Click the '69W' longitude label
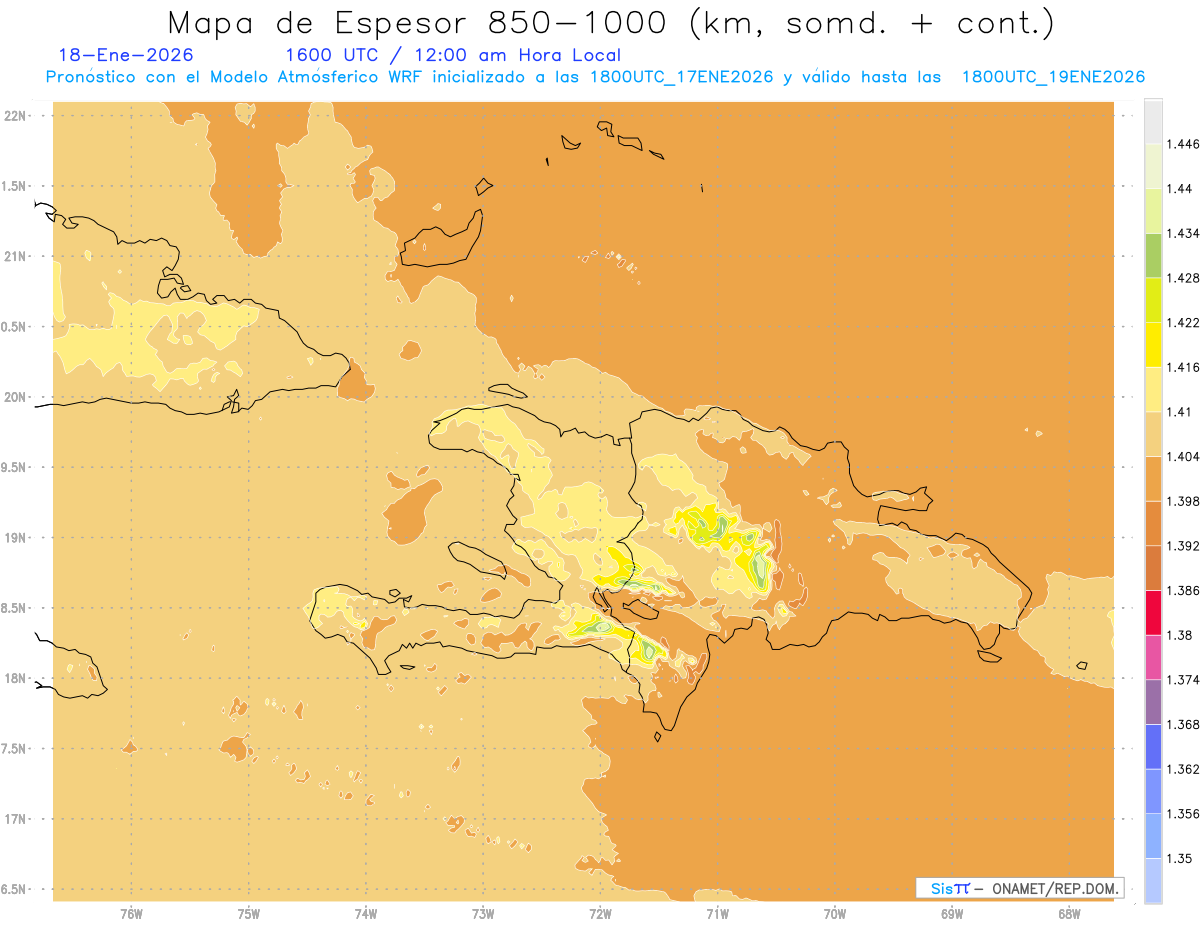 tap(952, 914)
